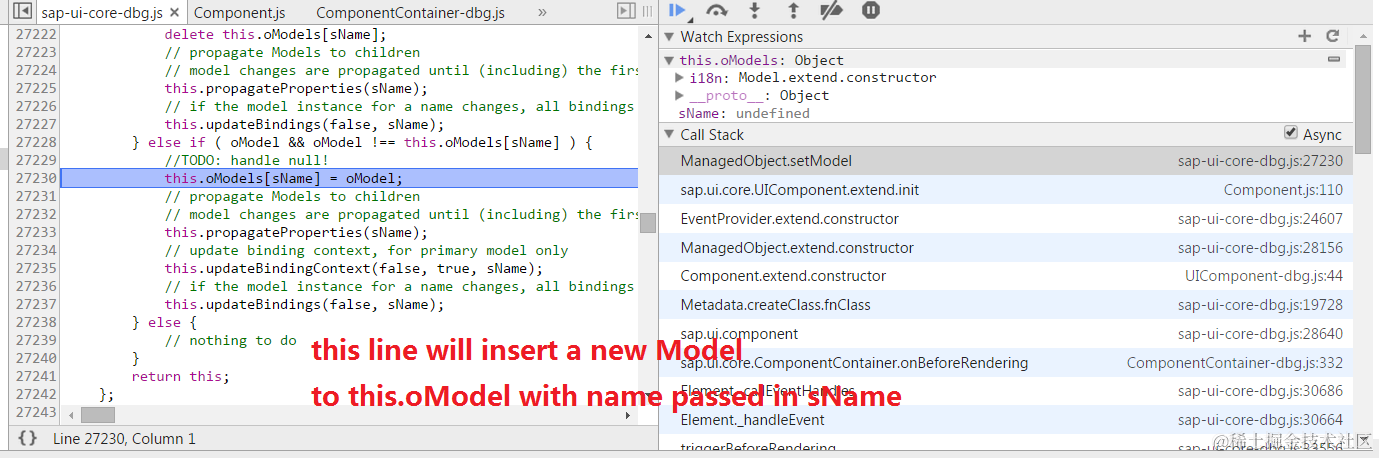Collapse the this.oModels object tree
Image resolution: width=1379 pixels, height=458 pixels.
pyautogui.click(x=670, y=60)
